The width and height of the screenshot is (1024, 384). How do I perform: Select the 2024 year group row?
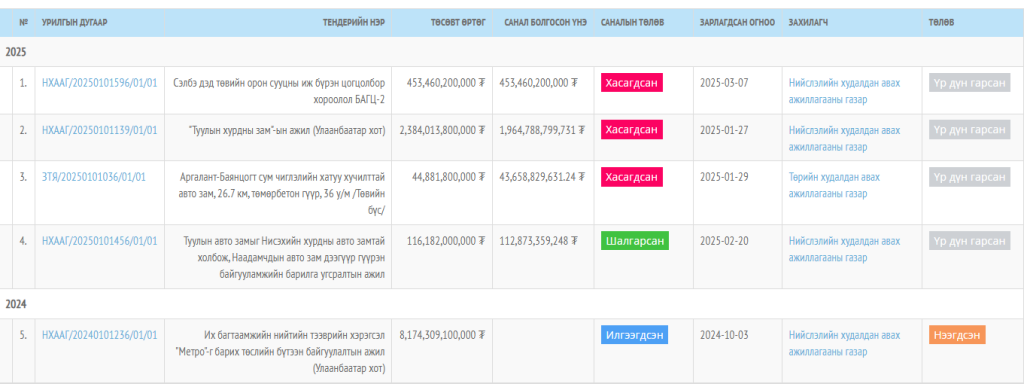click(x=512, y=304)
